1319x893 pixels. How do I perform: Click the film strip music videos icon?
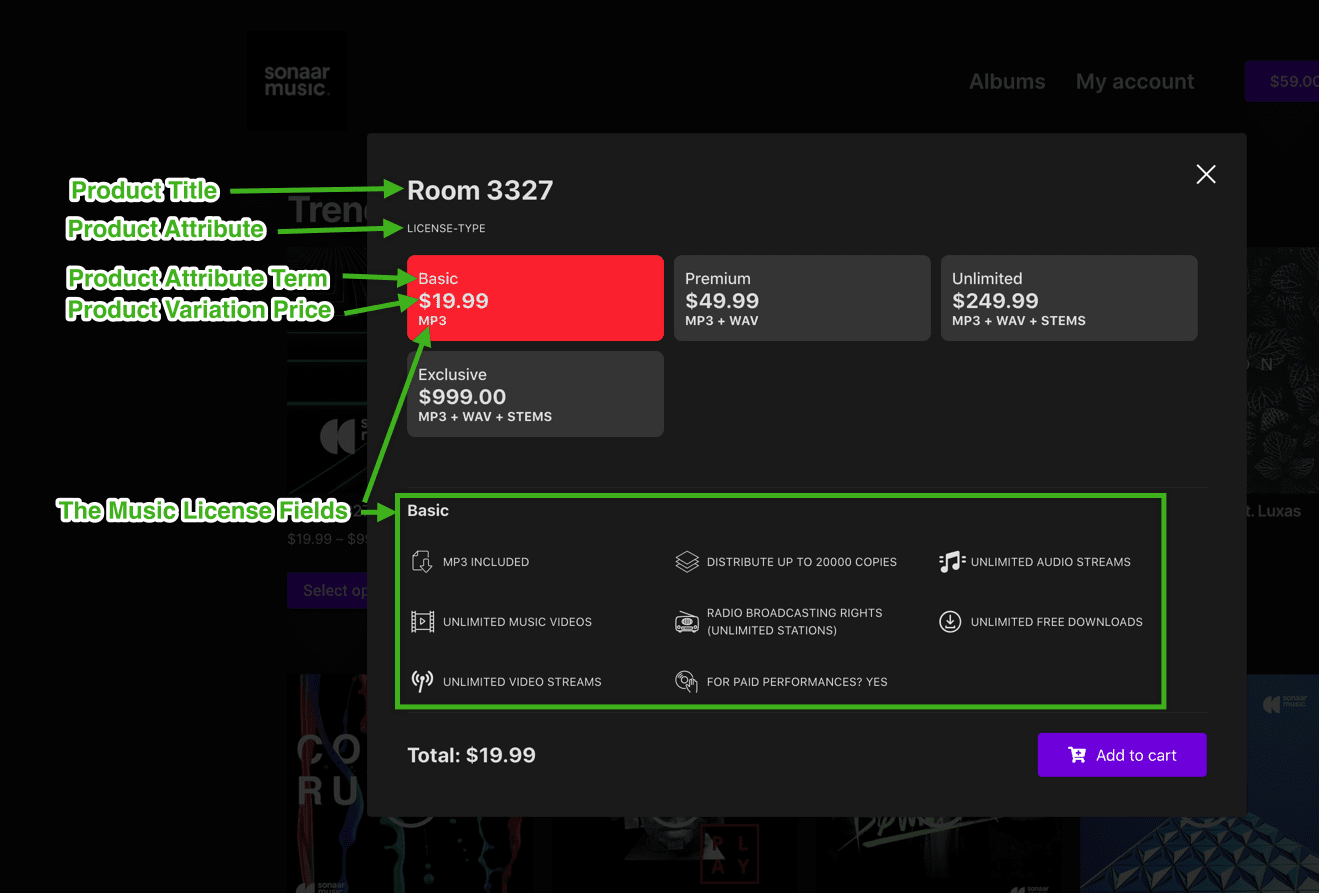point(422,622)
